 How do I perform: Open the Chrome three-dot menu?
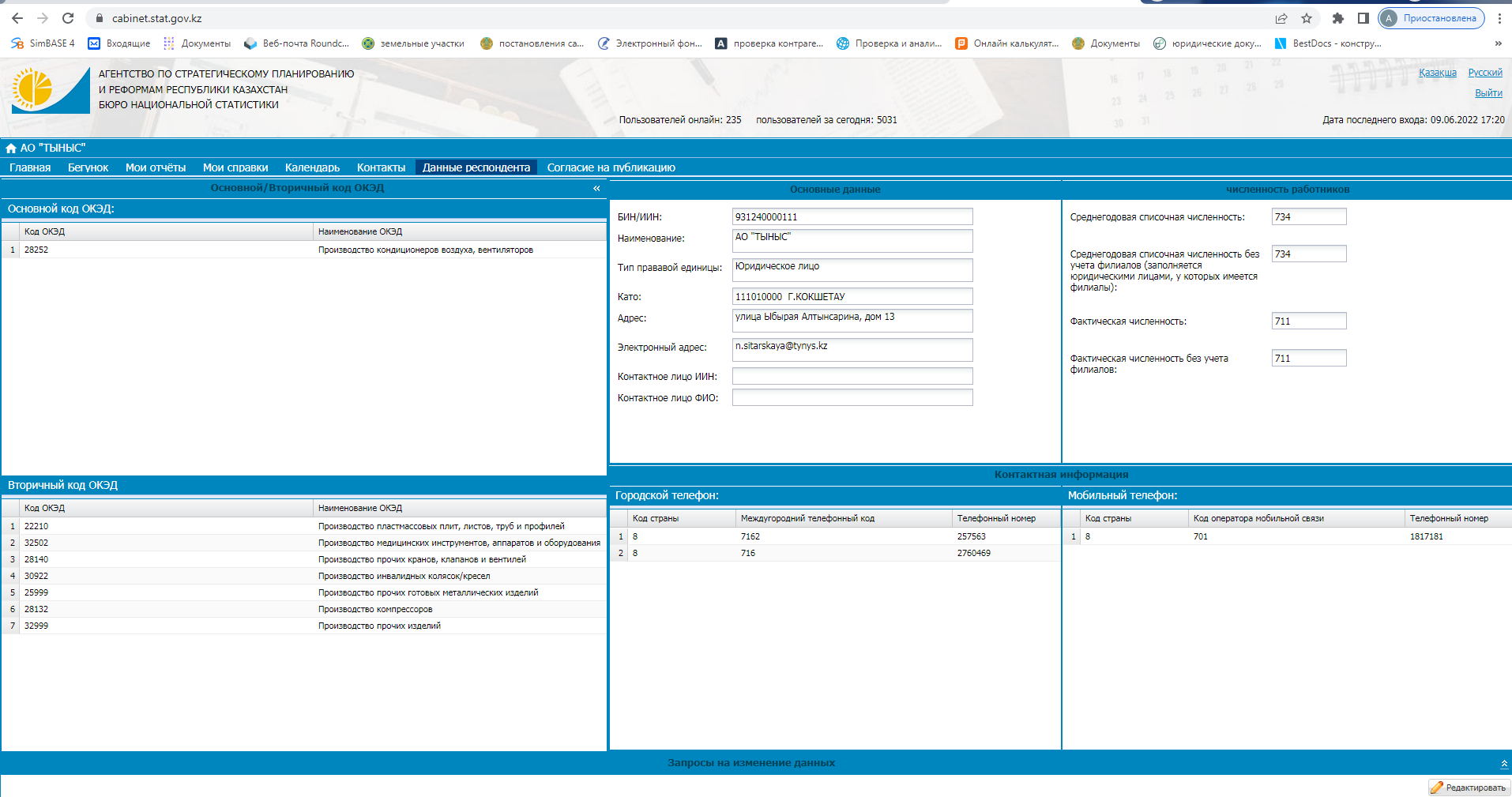[1499, 18]
